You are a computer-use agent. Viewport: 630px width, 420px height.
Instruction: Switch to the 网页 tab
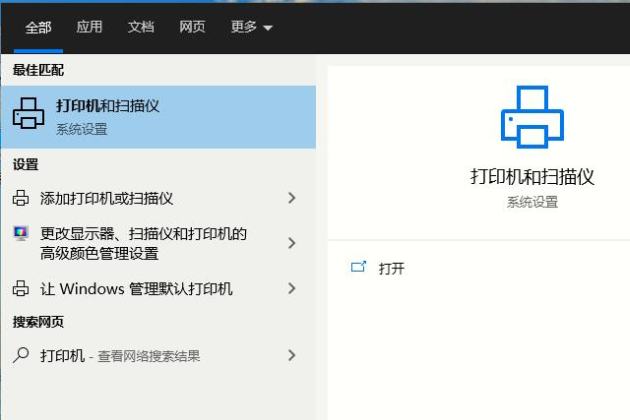pyautogui.click(x=192, y=27)
